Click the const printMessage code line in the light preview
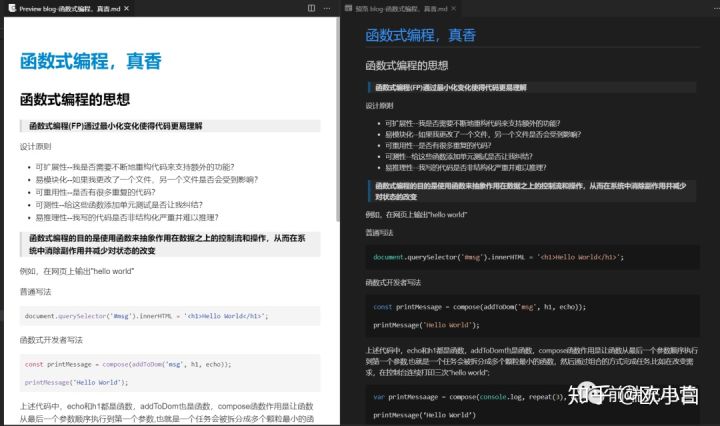Viewport: 720px width, 426px height. point(128,364)
